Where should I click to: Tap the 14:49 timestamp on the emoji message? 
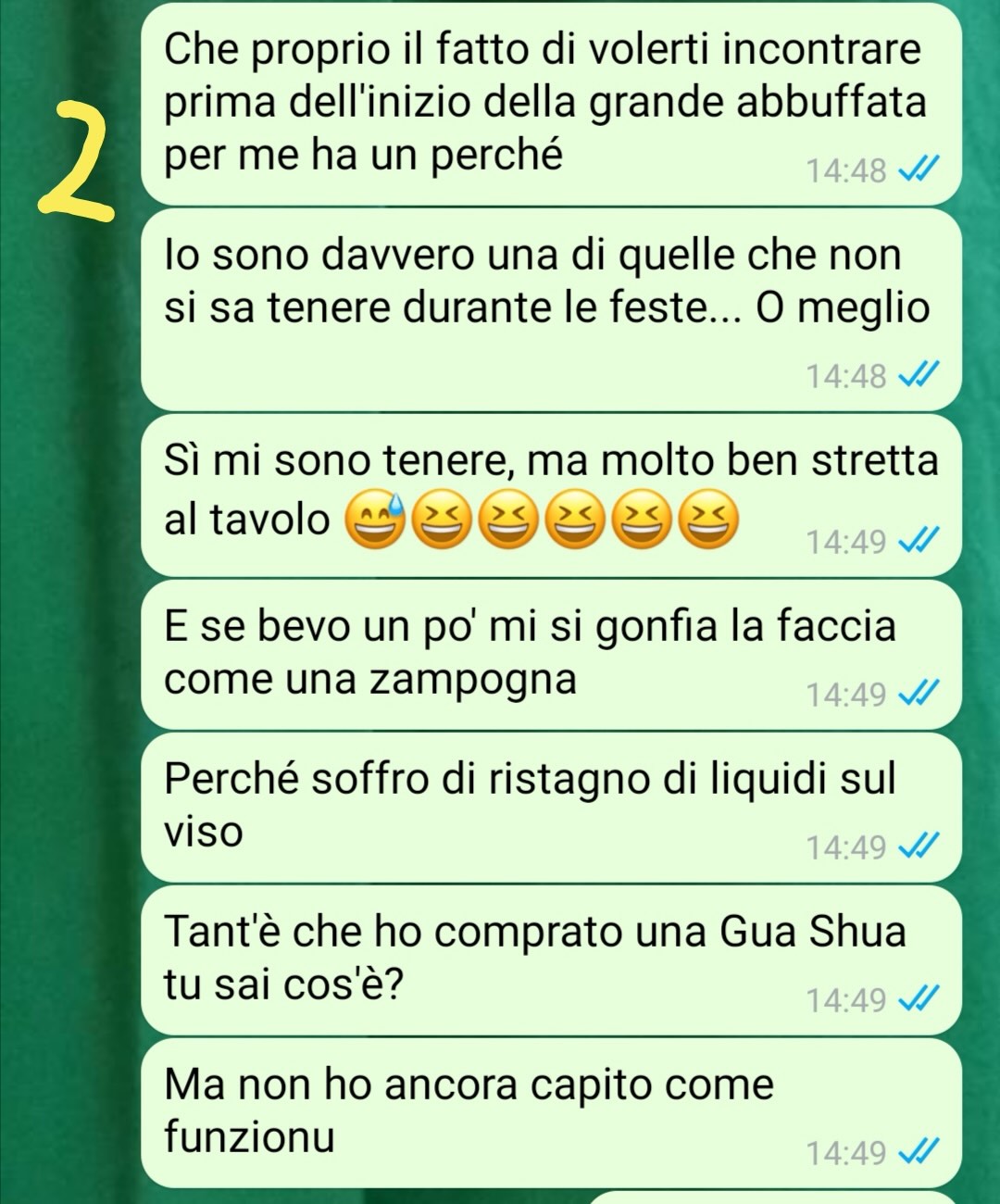coord(846,542)
